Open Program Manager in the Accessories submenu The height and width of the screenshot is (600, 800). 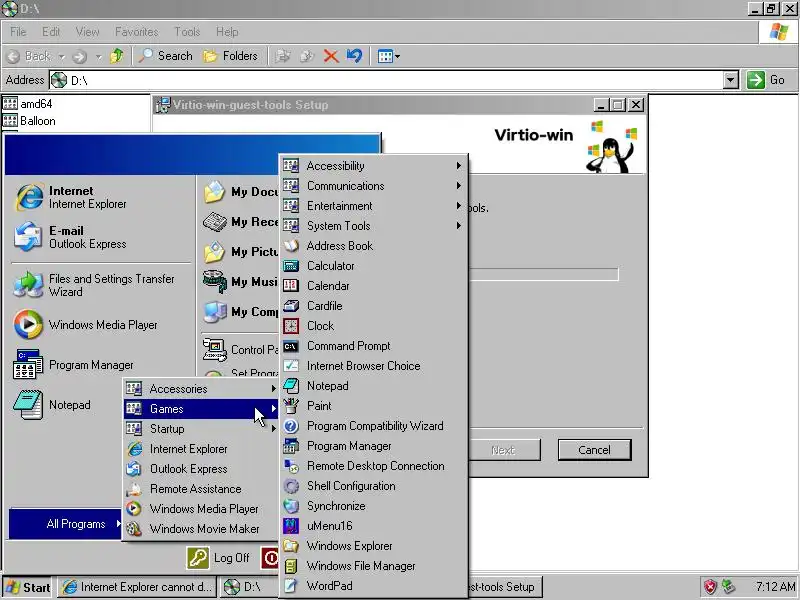click(373, 446)
